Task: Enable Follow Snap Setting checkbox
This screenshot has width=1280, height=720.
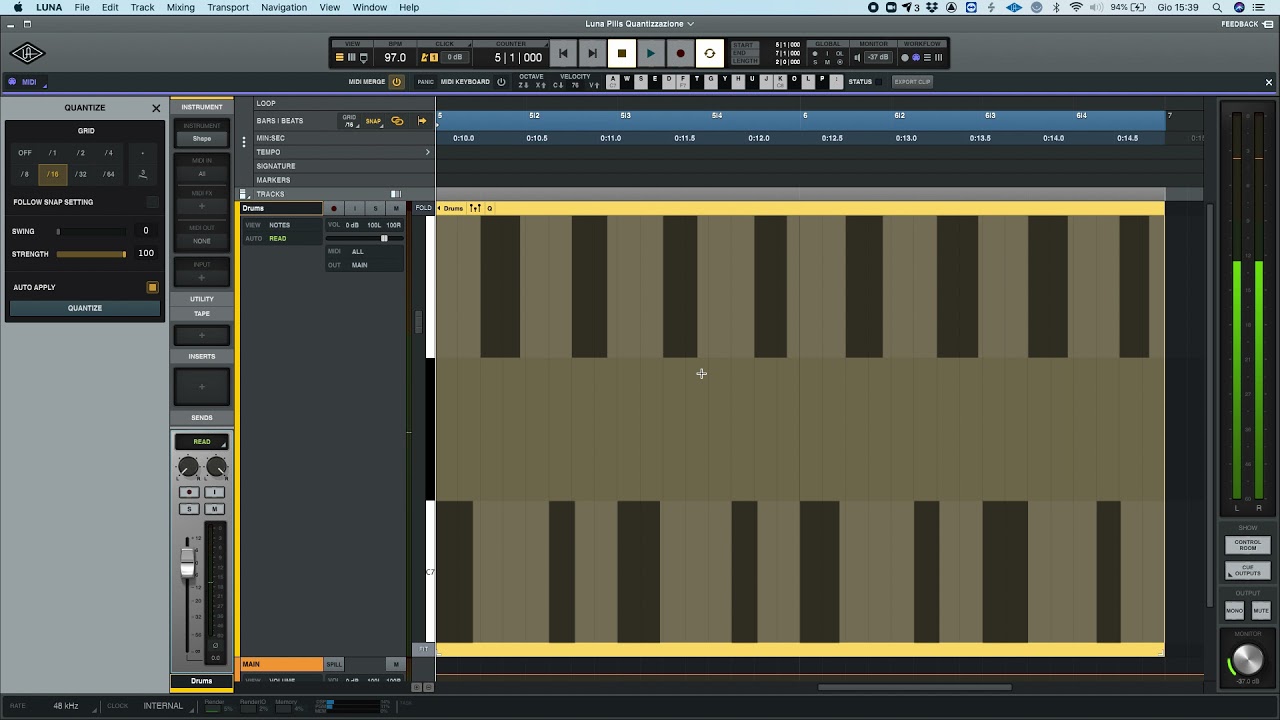Action: click(x=152, y=202)
